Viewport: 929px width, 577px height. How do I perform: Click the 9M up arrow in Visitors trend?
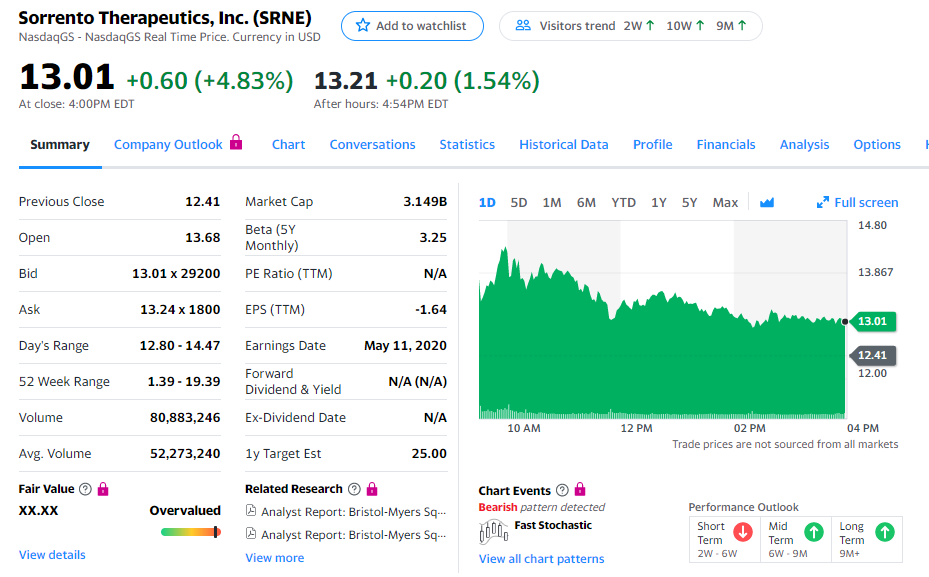click(742, 25)
